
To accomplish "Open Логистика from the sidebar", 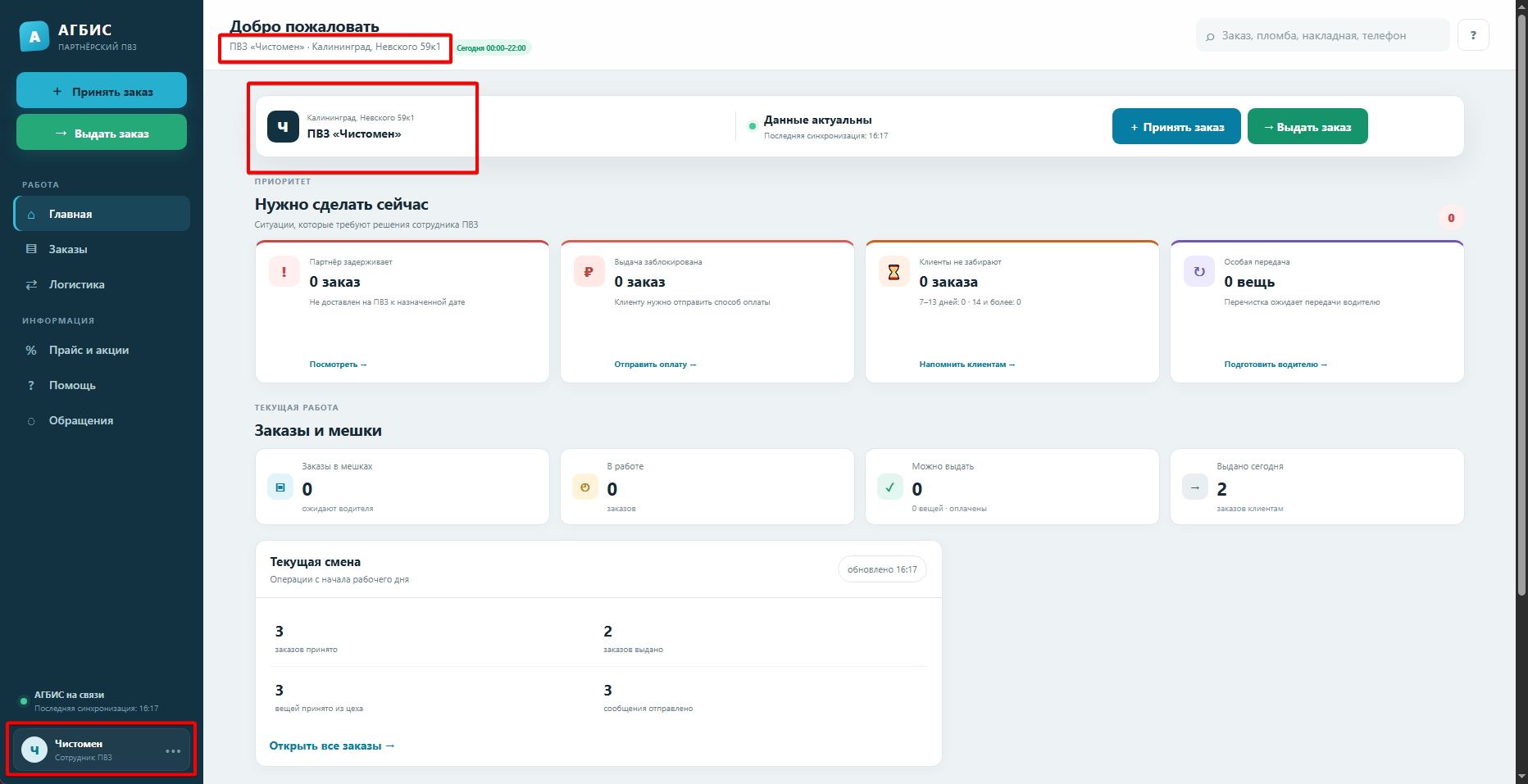I will point(102,285).
